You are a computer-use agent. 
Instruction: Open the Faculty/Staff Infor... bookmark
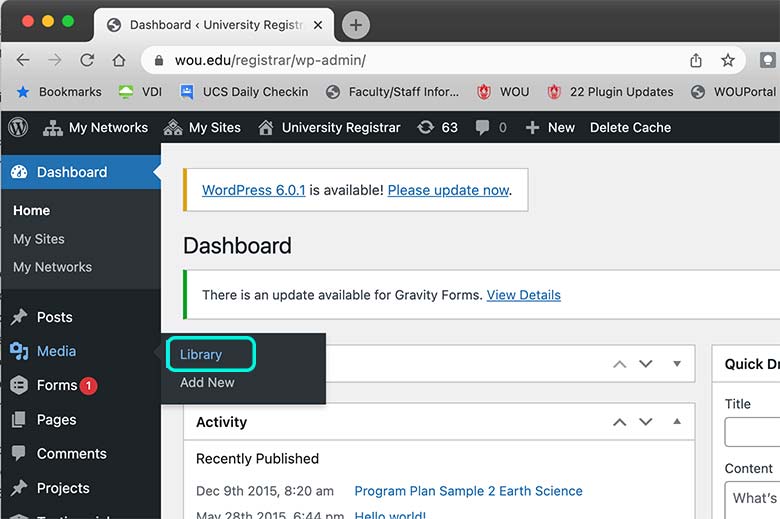tap(392, 92)
